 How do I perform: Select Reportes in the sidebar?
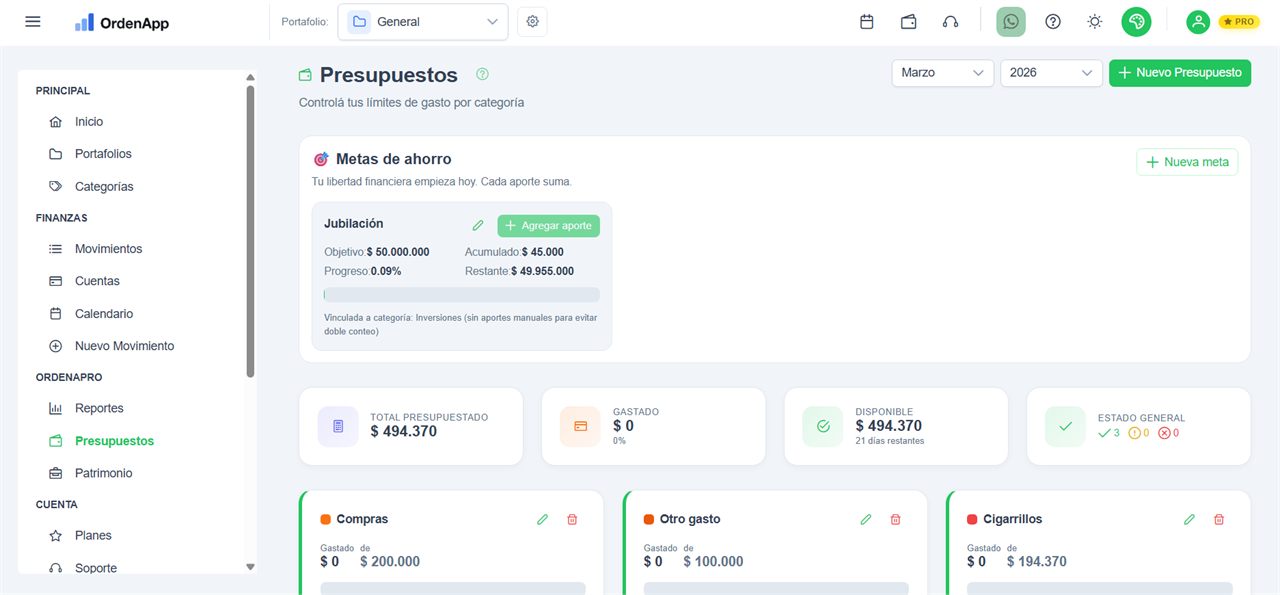99,408
